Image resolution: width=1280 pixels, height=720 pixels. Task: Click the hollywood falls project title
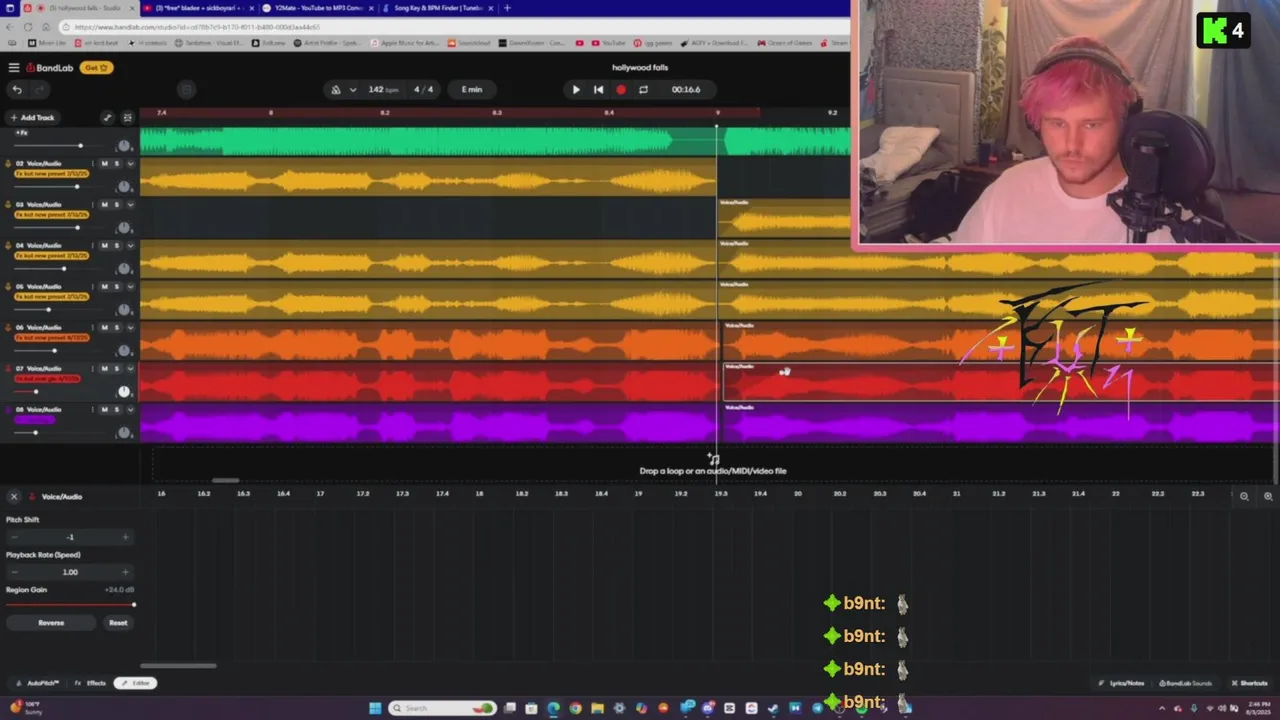640,67
